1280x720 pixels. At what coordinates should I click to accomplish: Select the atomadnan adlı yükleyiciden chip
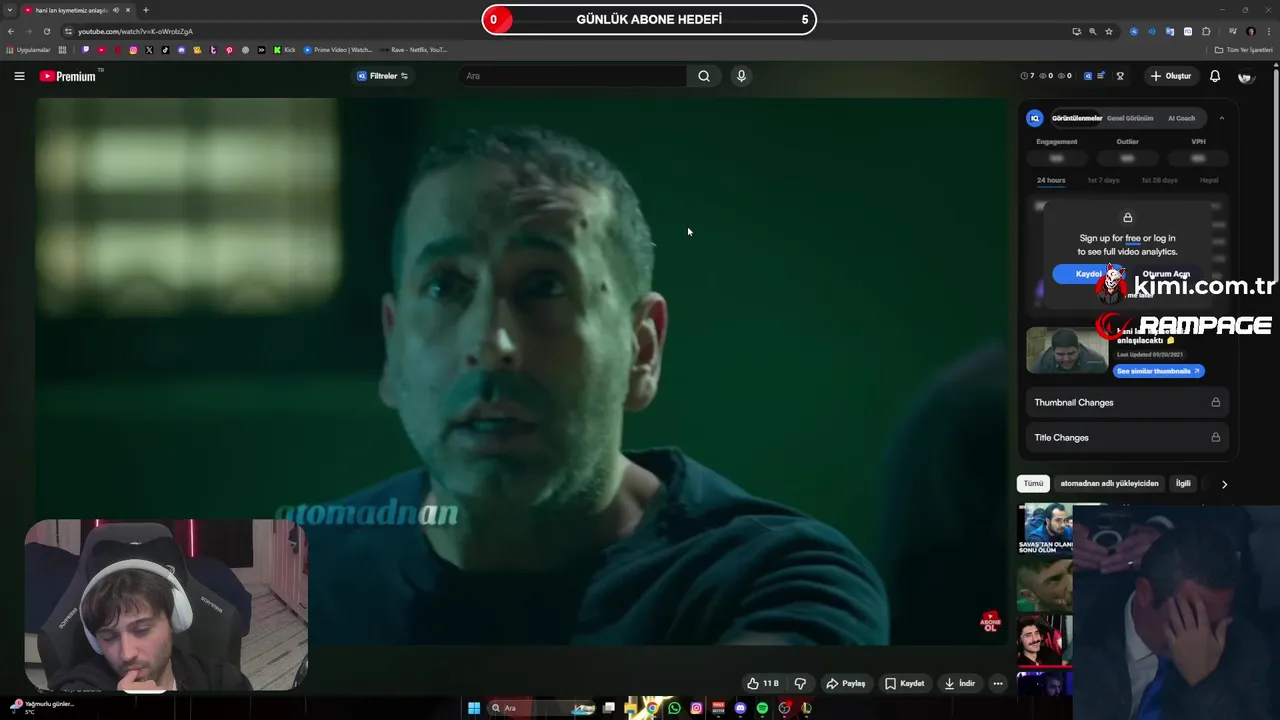tap(1109, 484)
